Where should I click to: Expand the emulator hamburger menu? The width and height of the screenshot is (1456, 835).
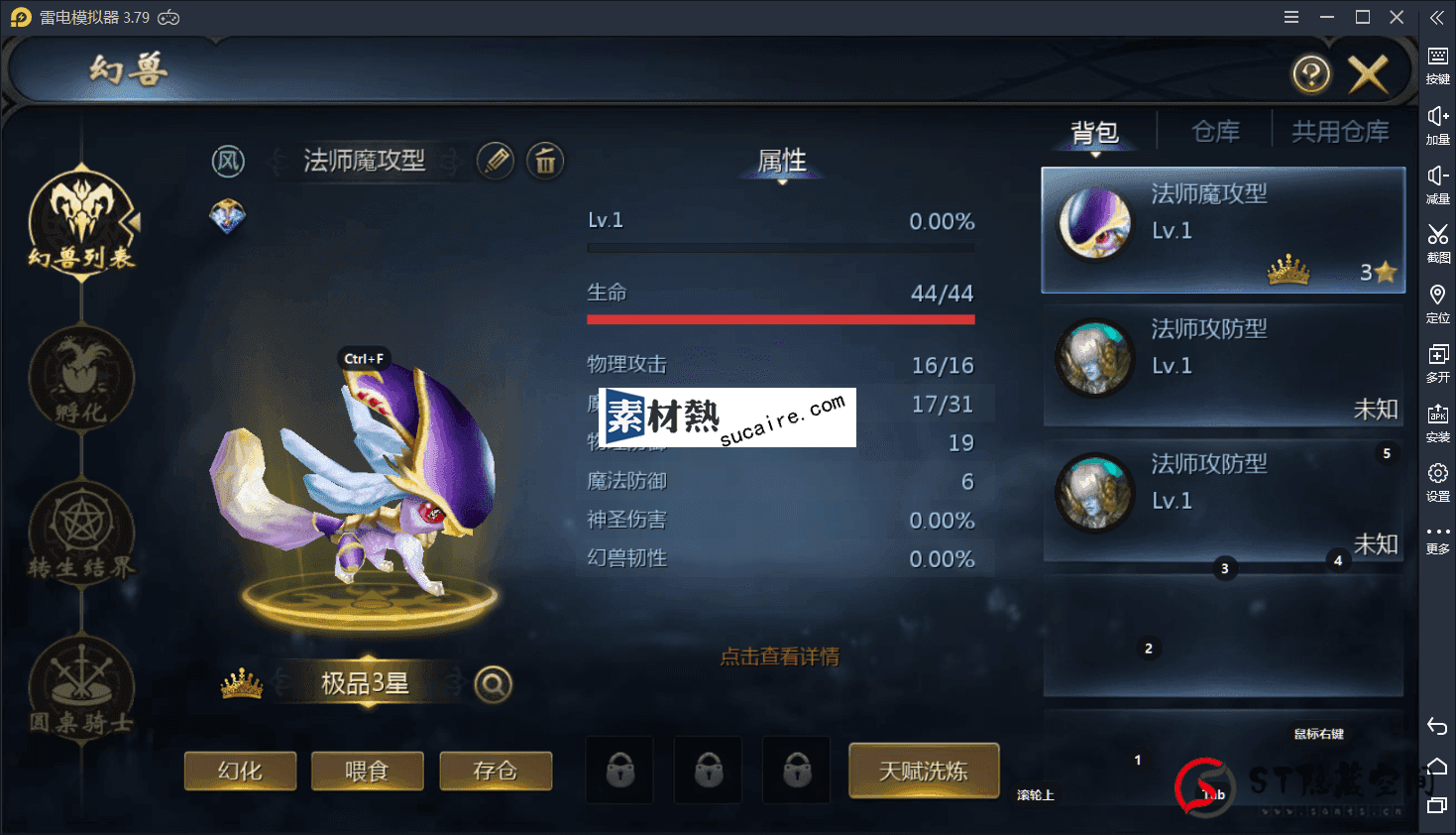(1291, 17)
